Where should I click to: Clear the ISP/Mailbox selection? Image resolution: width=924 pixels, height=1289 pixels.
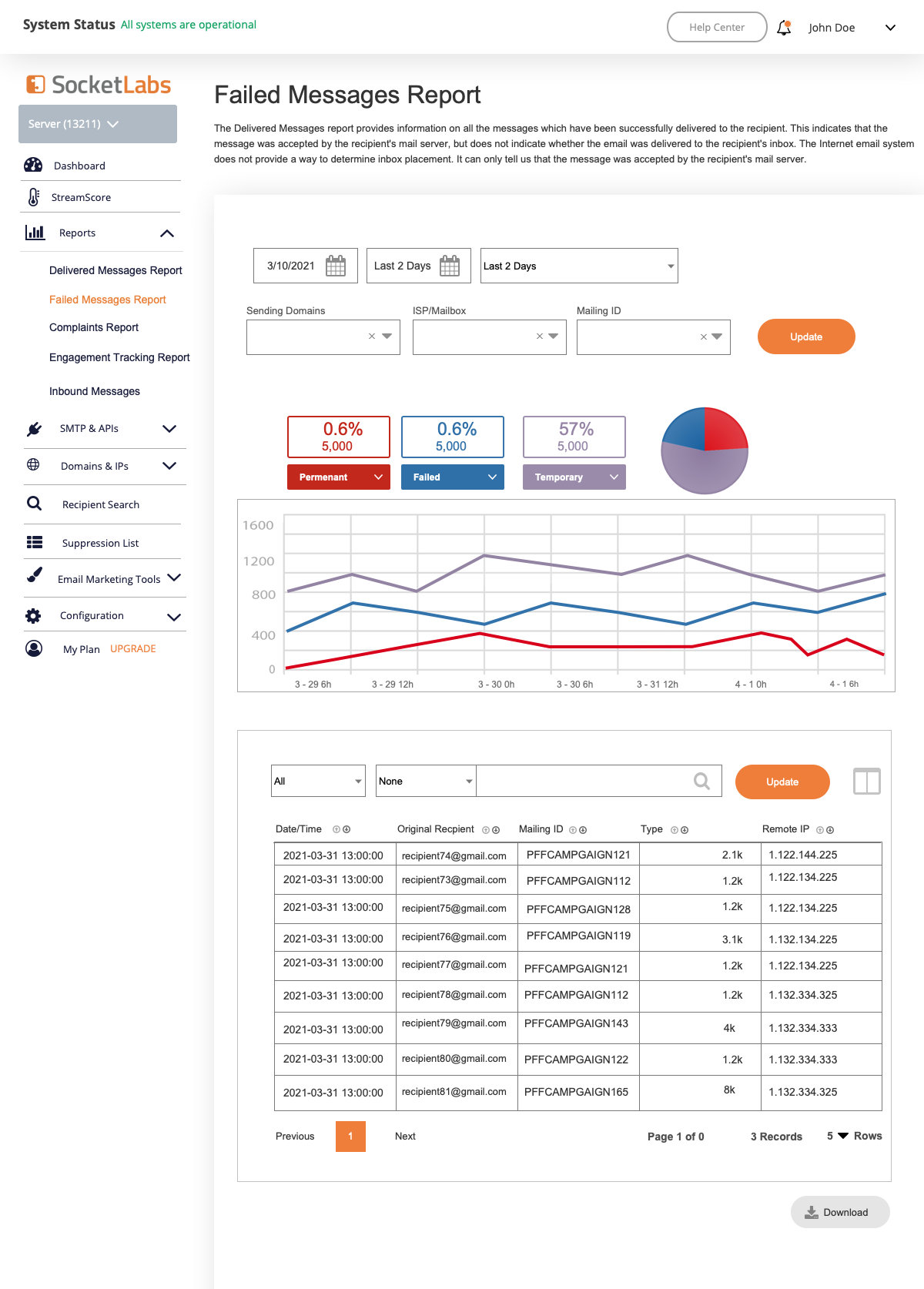(x=540, y=336)
